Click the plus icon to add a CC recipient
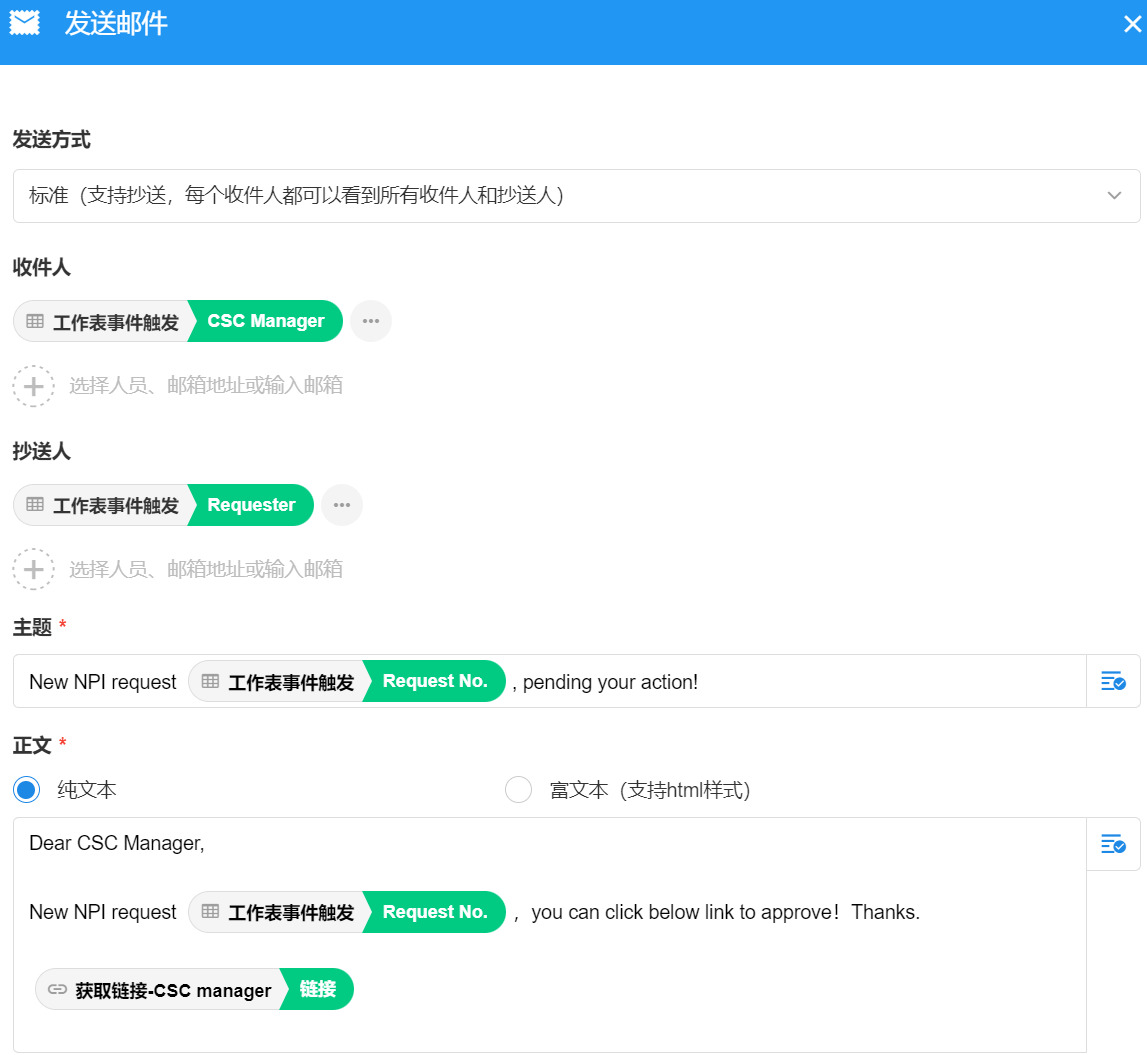The width and height of the screenshot is (1147, 1055). (34, 569)
